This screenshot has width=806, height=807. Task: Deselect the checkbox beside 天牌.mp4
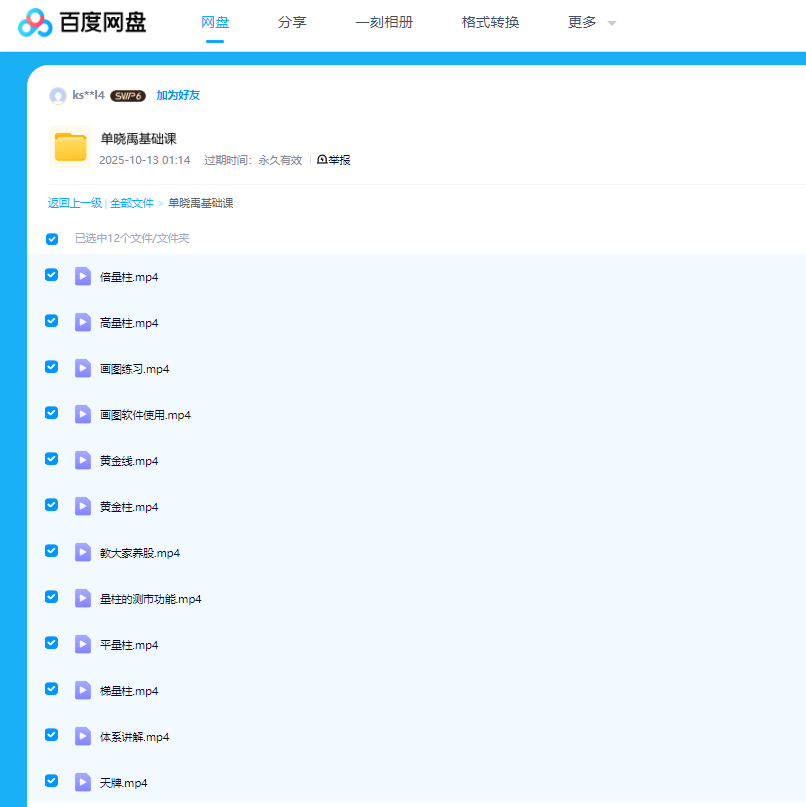pos(51,781)
